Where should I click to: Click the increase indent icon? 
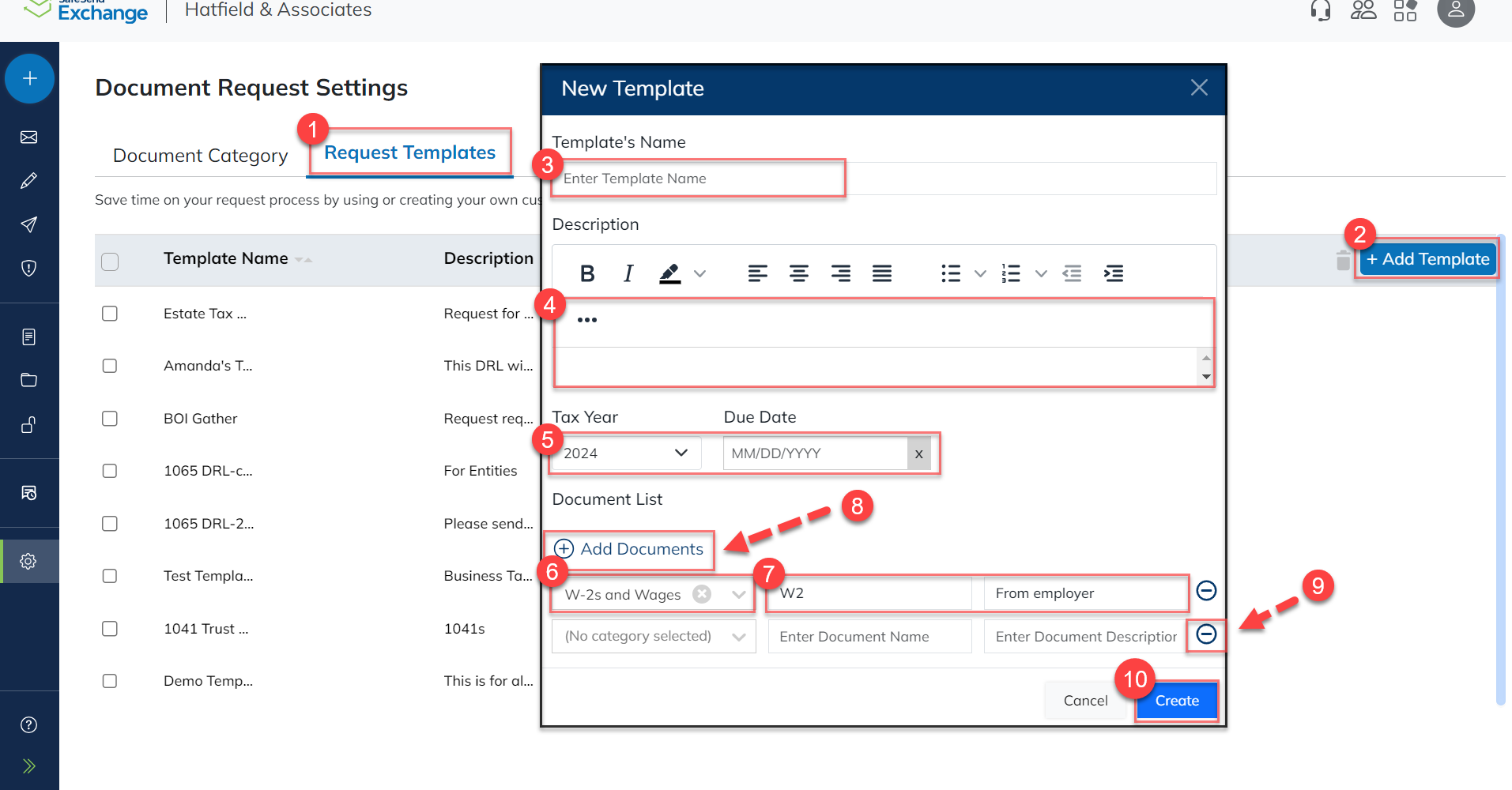1114,273
